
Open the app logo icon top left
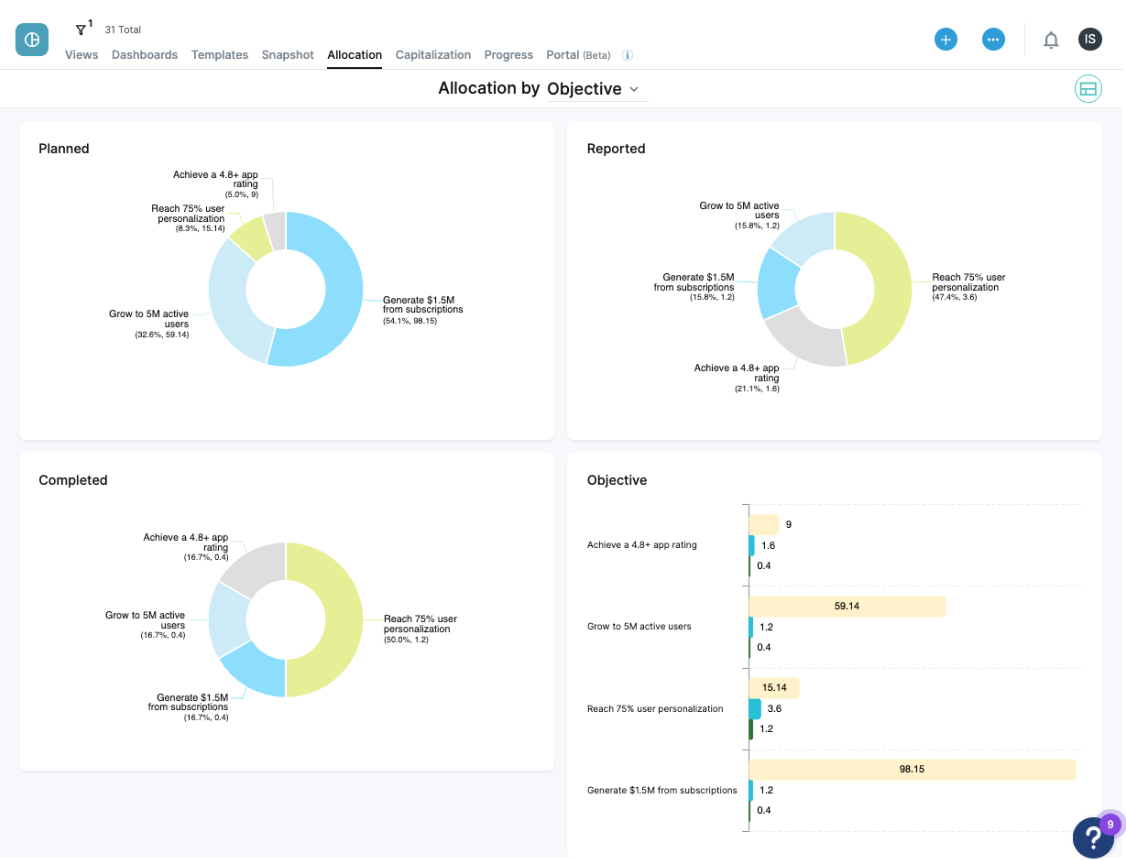click(31, 39)
